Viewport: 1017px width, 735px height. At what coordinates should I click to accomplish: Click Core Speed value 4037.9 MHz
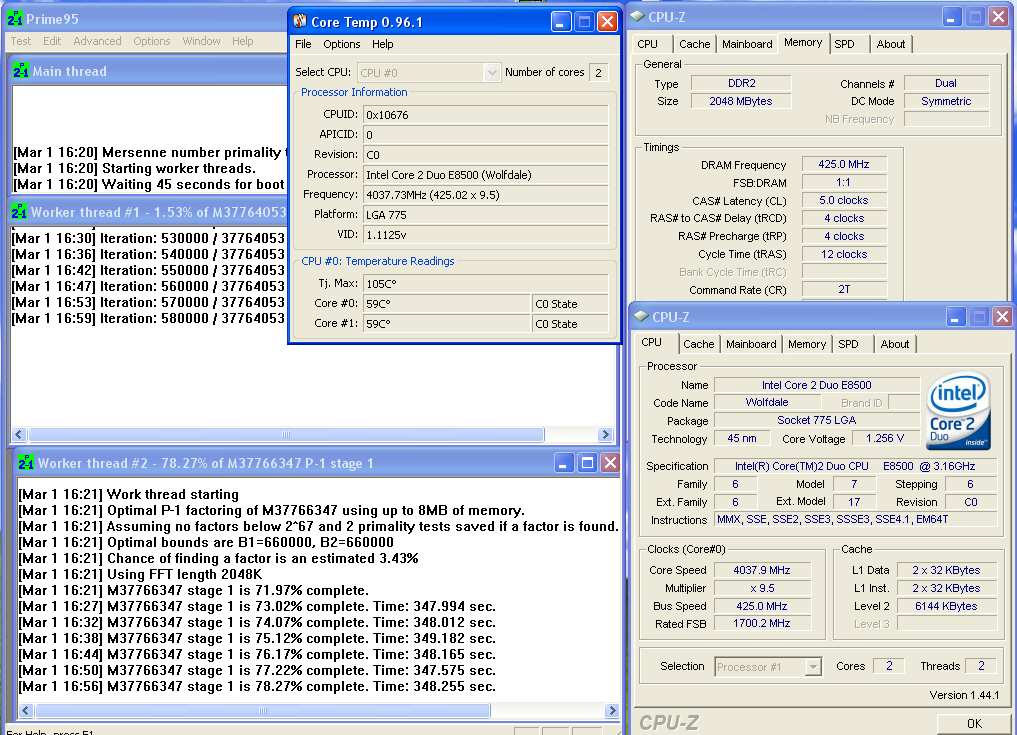tap(762, 570)
